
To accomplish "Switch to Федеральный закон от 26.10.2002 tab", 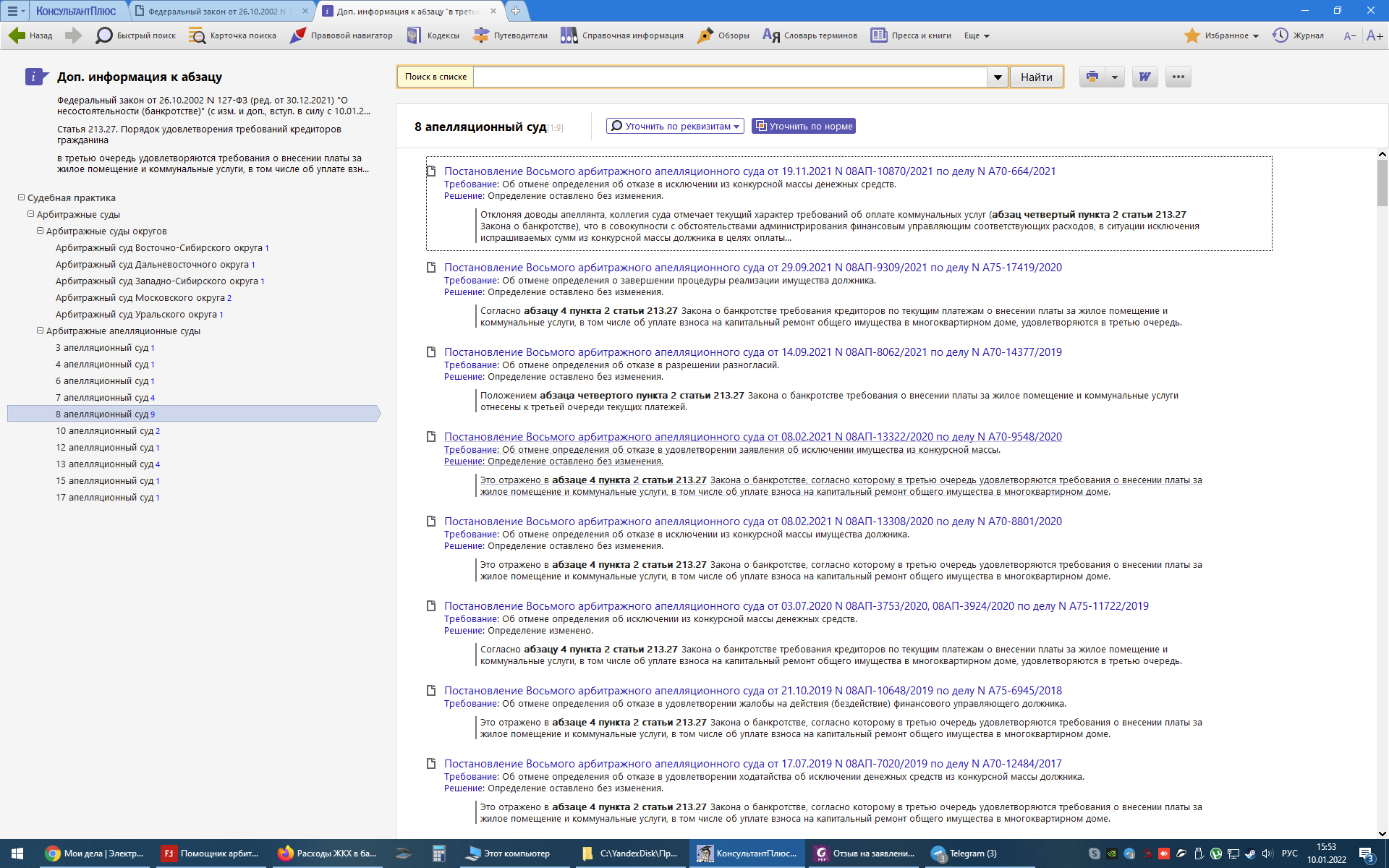I will [217, 12].
